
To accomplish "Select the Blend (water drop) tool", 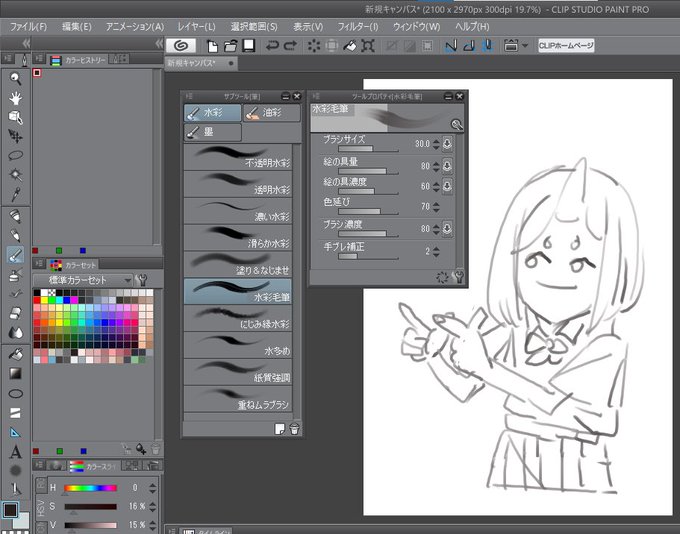I will pyautogui.click(x=16, y=333).
